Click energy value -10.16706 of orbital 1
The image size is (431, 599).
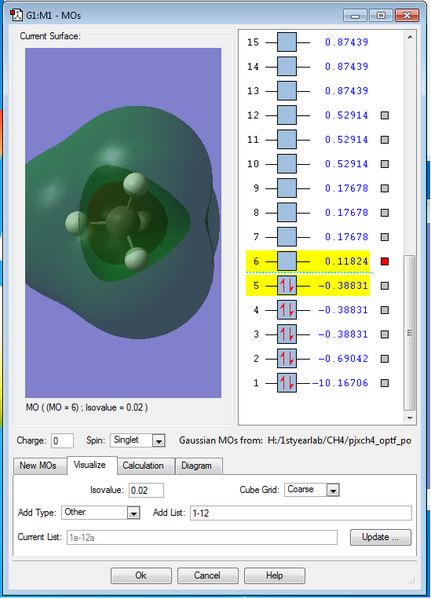(x=340, y=383)
